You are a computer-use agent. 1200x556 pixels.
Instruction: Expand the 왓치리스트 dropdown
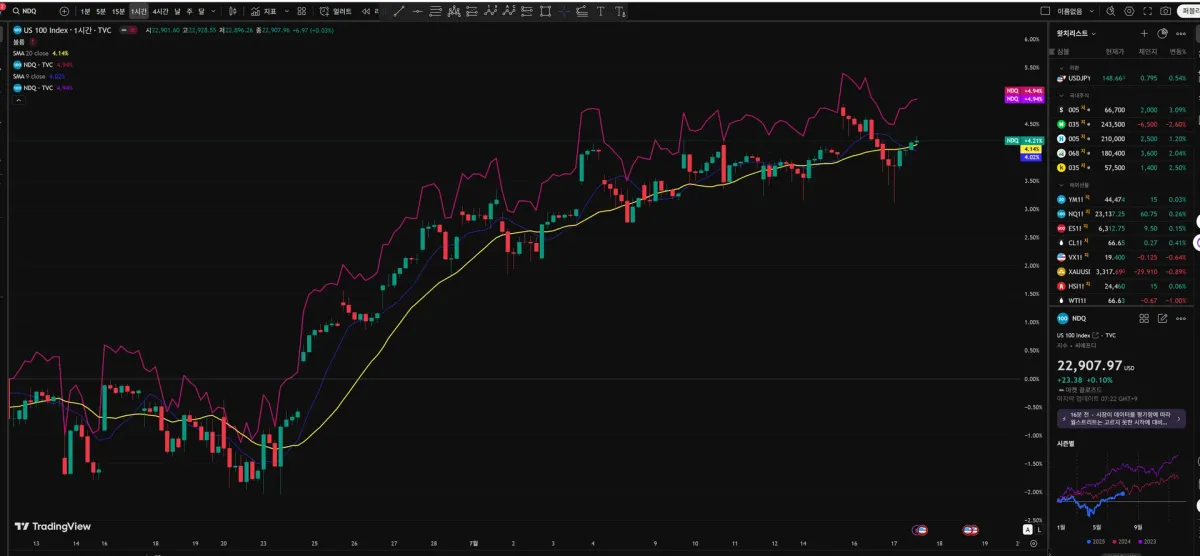tap(1076, 33)
